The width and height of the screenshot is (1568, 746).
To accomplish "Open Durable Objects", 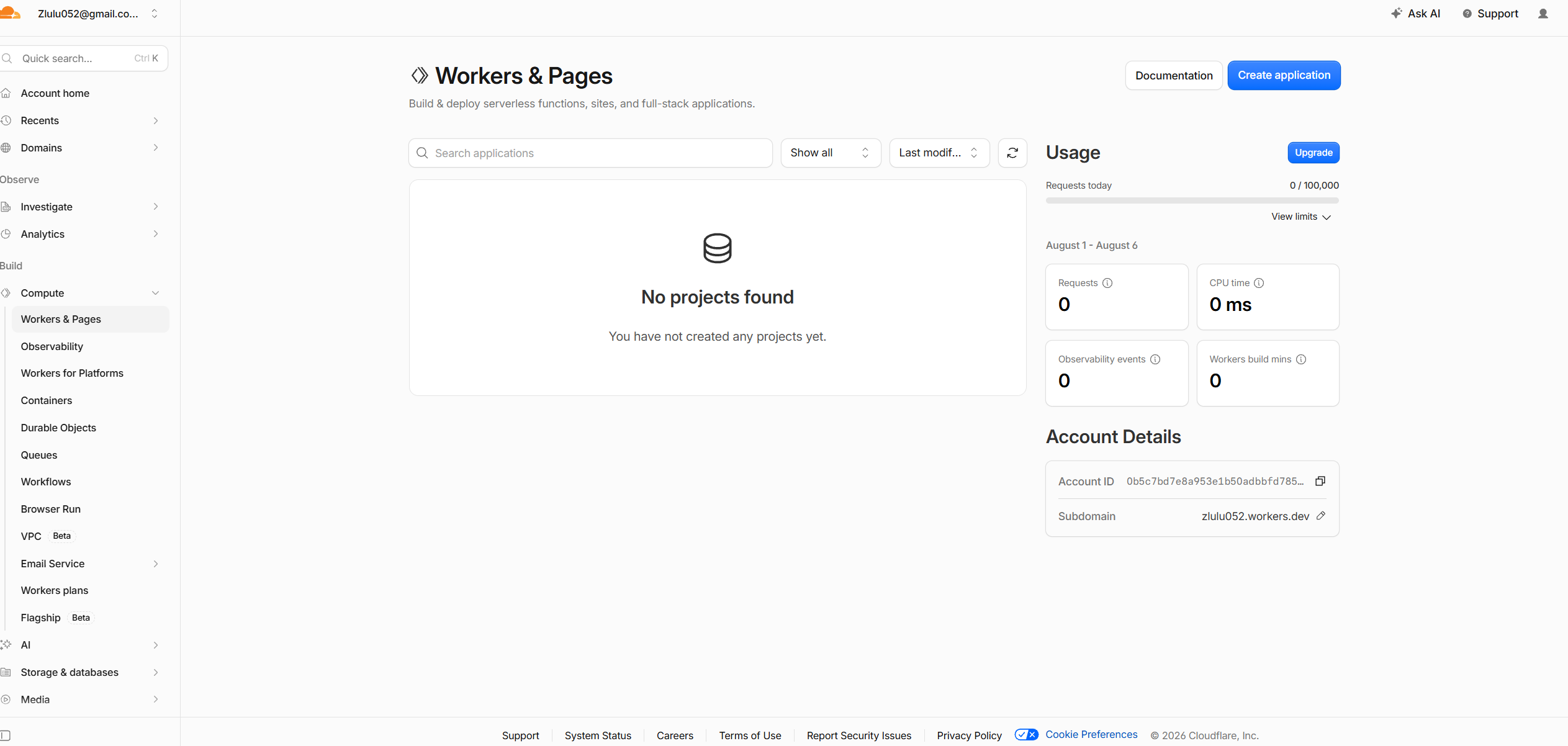I will point(58,428).
